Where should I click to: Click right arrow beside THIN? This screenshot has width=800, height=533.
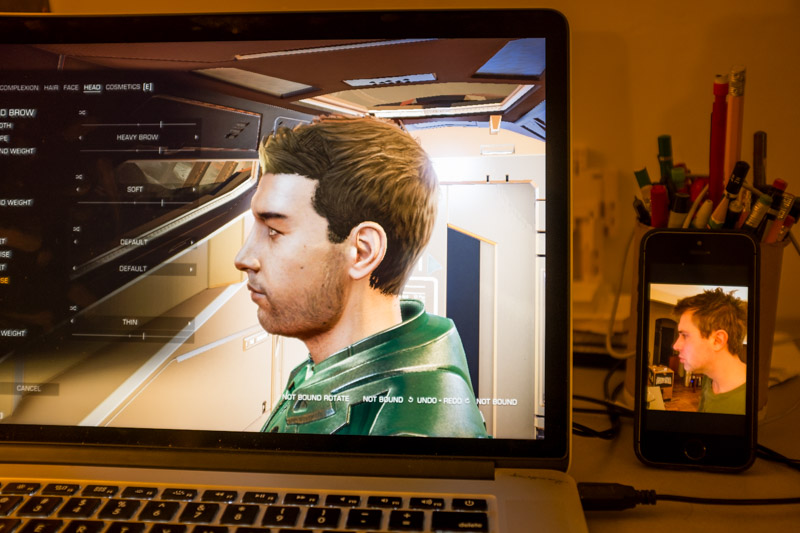pos(190,323)
